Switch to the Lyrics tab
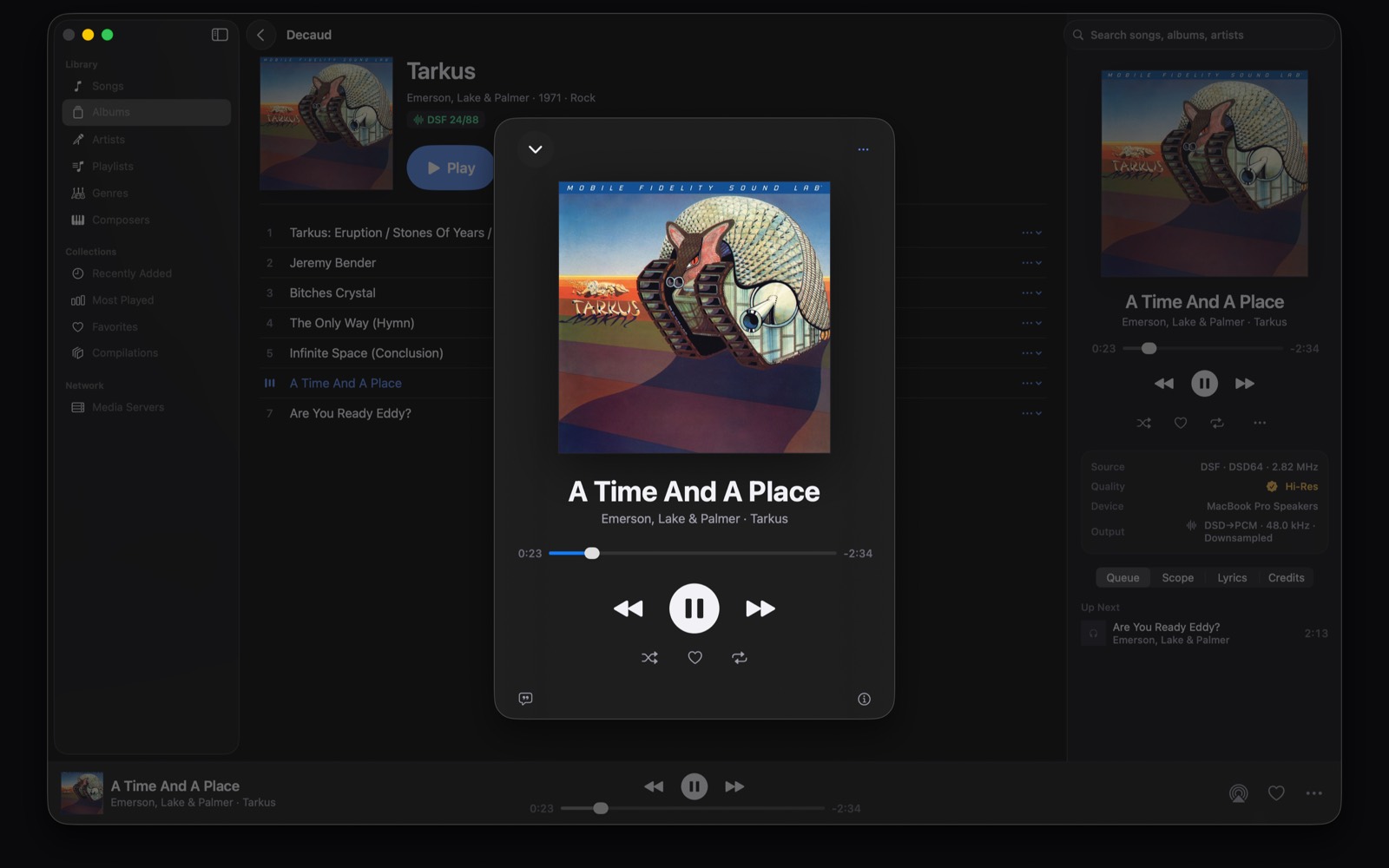The image size is (1389, 868). pos(1232,578)
